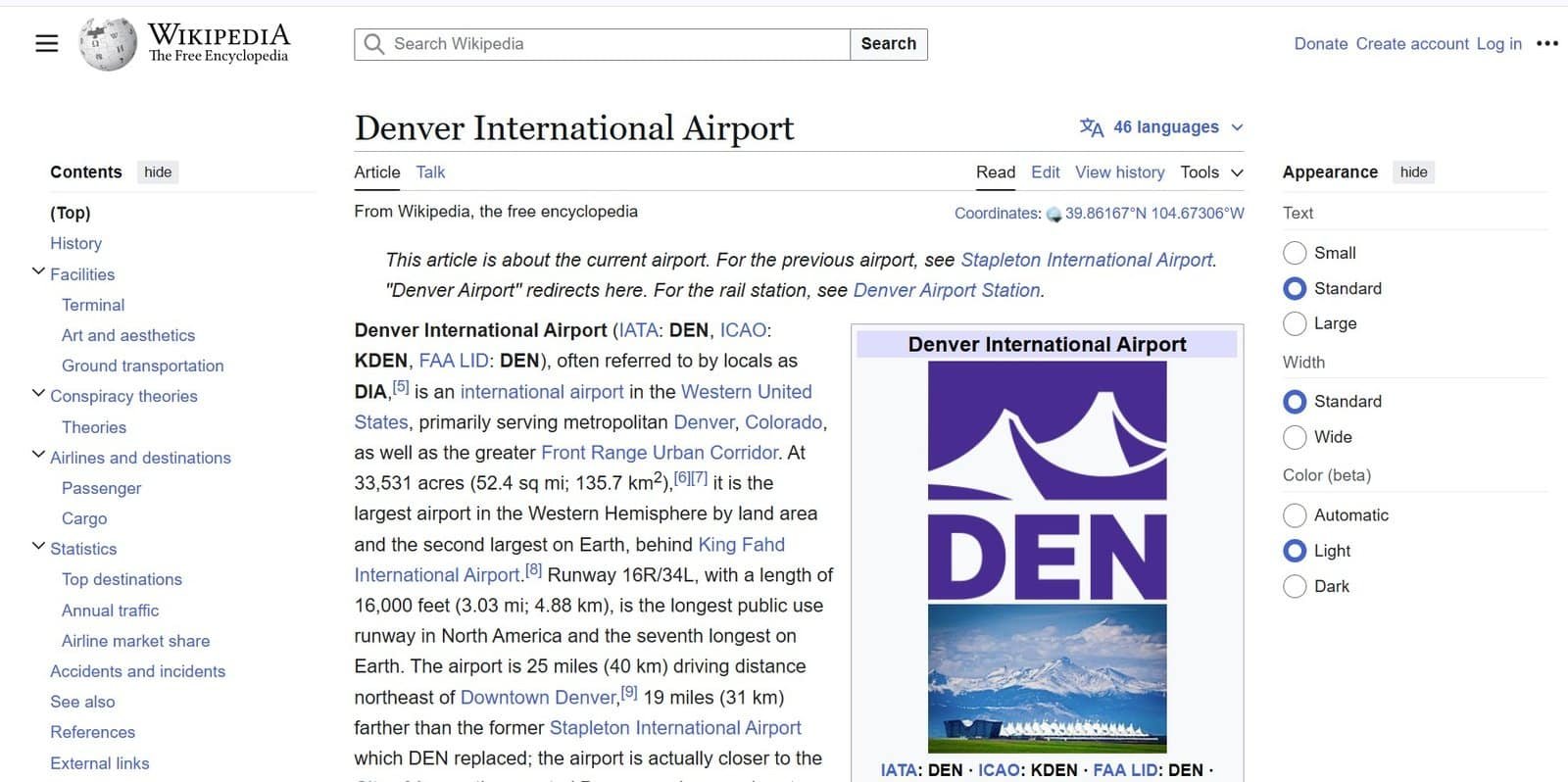Collapse Conspiracy theories section in Contents
Image resolution: width=1568 pixels, height=782 pixels.
point(38,394)
